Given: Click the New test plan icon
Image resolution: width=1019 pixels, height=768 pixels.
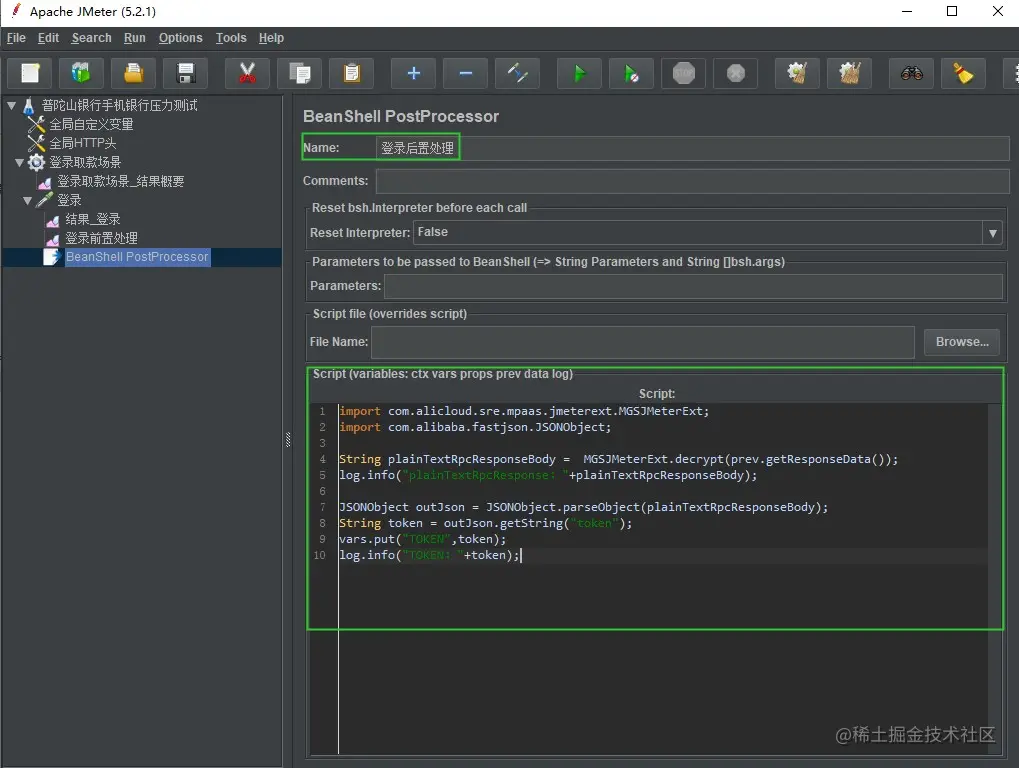Looking at the screenshot, I should click(30, 73).
